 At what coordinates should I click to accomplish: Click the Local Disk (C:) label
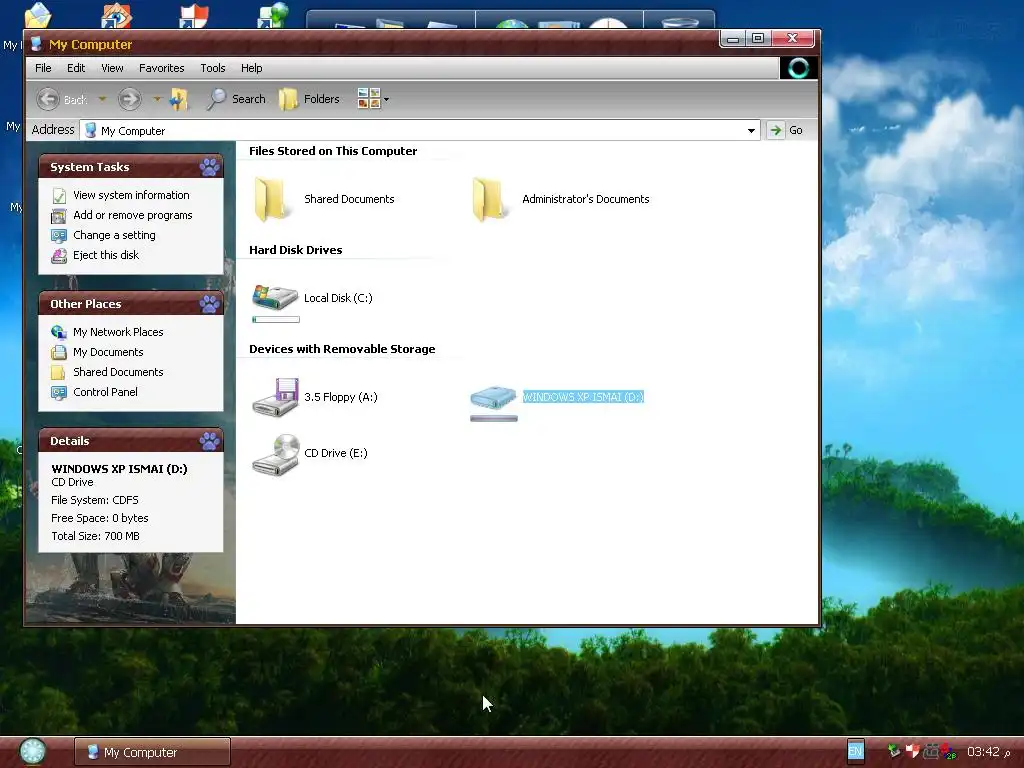[338, 298]
